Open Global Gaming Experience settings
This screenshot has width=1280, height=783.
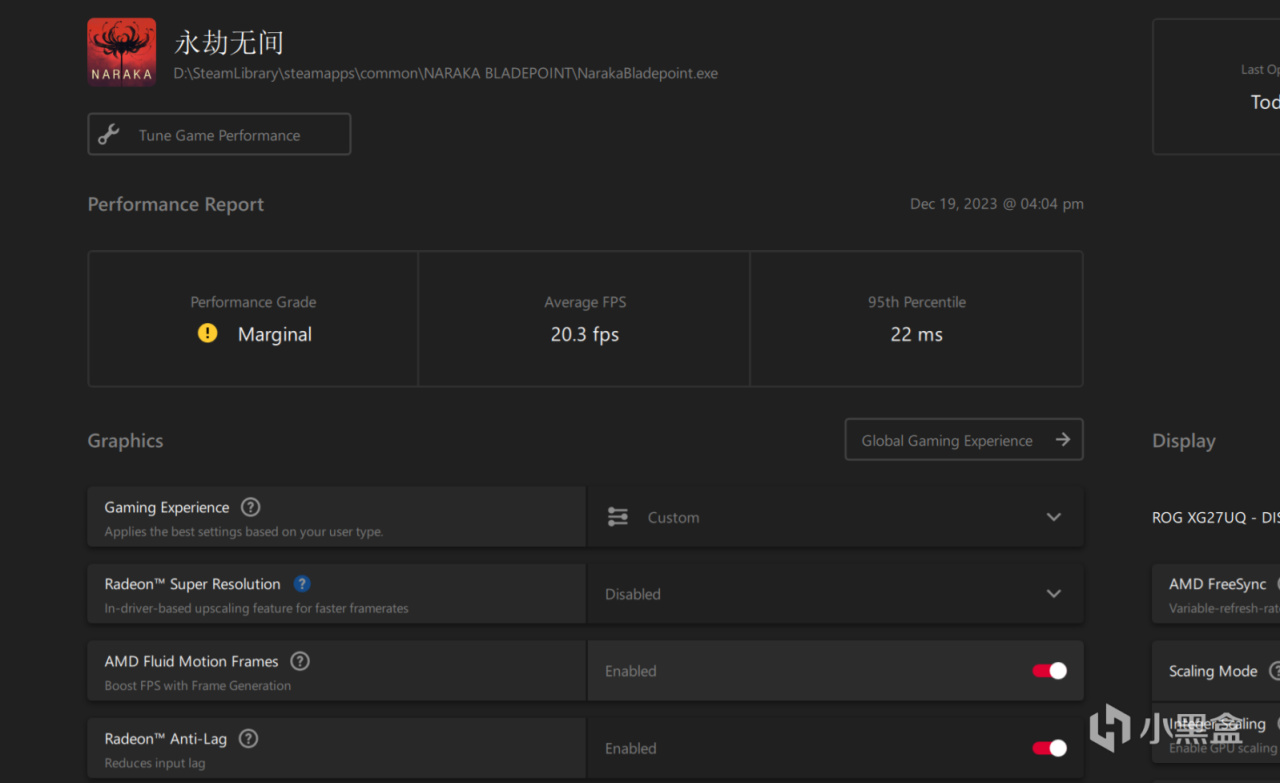pos(964,440)
